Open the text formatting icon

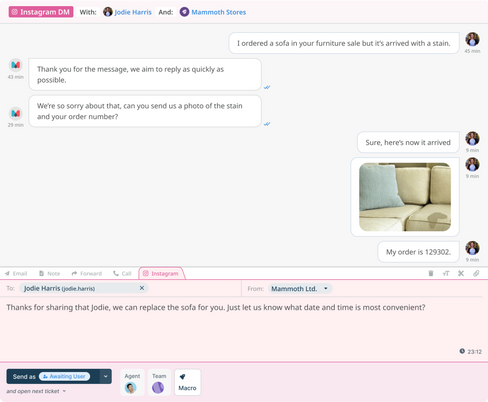click(x=446, y=273)
